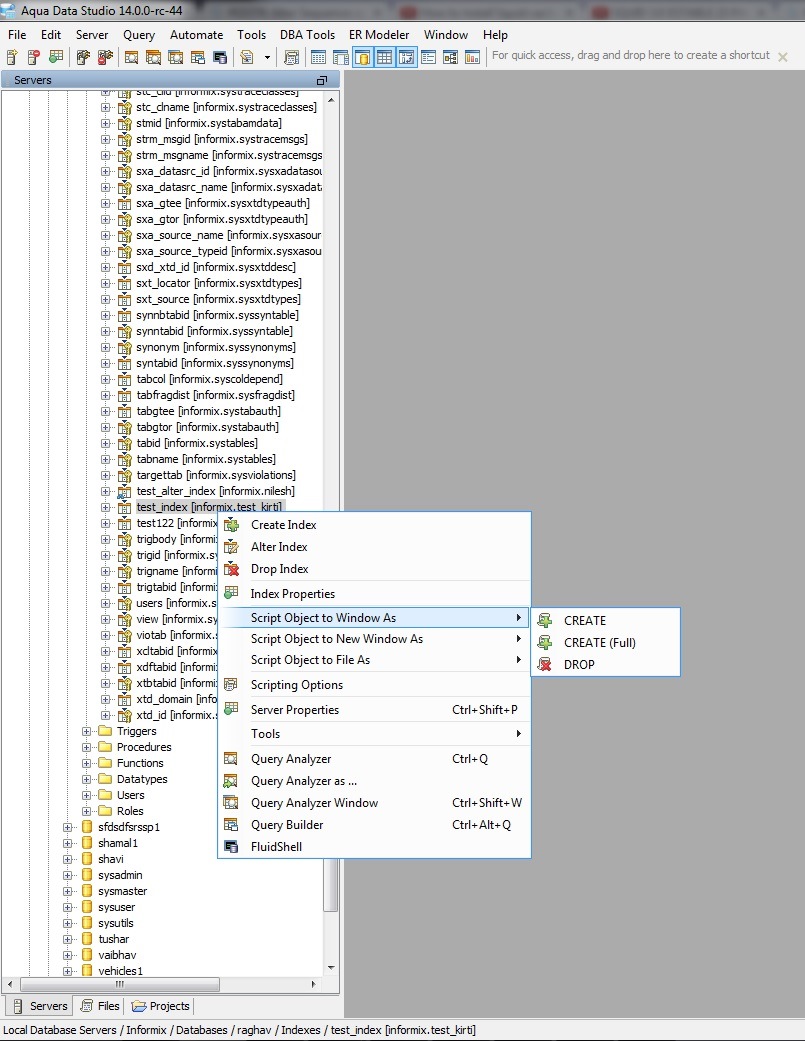Expand the sysadmin database node
Screen dimensions: 805x1041
click(67, 875)
